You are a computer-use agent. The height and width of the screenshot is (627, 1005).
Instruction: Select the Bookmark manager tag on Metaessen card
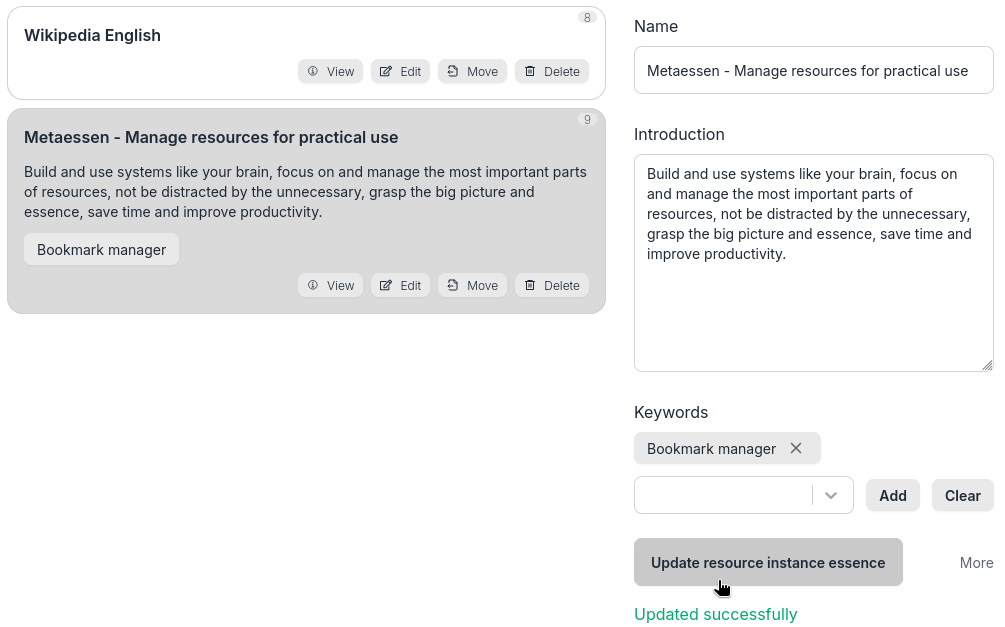101,250
